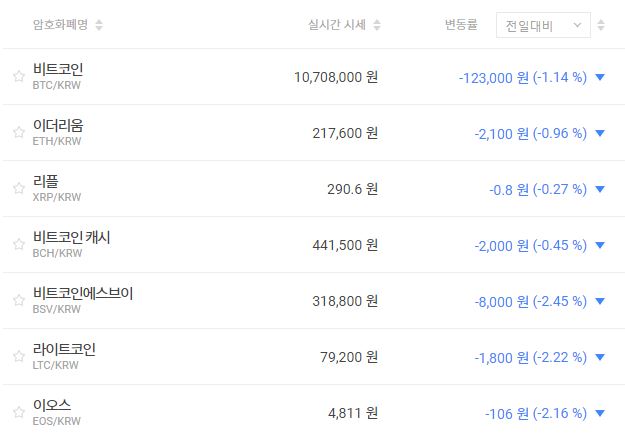
Task: Expand Bitcoin row's blue down arrow
Action: [600, 77]
